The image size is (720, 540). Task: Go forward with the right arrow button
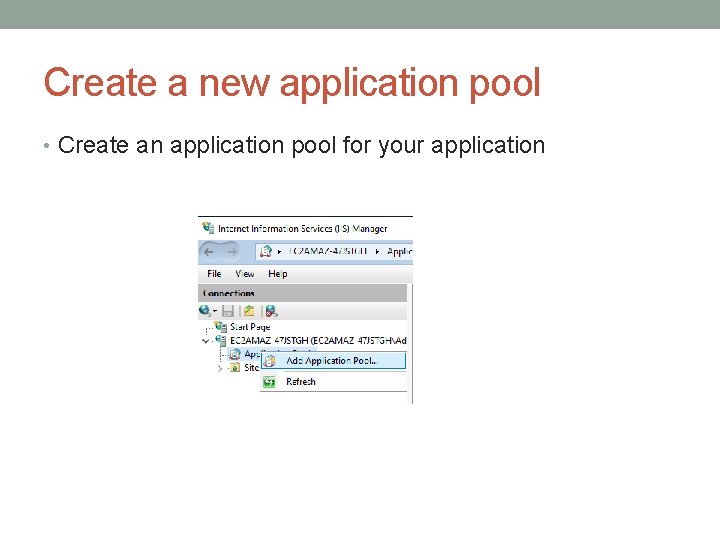[232, 252]
